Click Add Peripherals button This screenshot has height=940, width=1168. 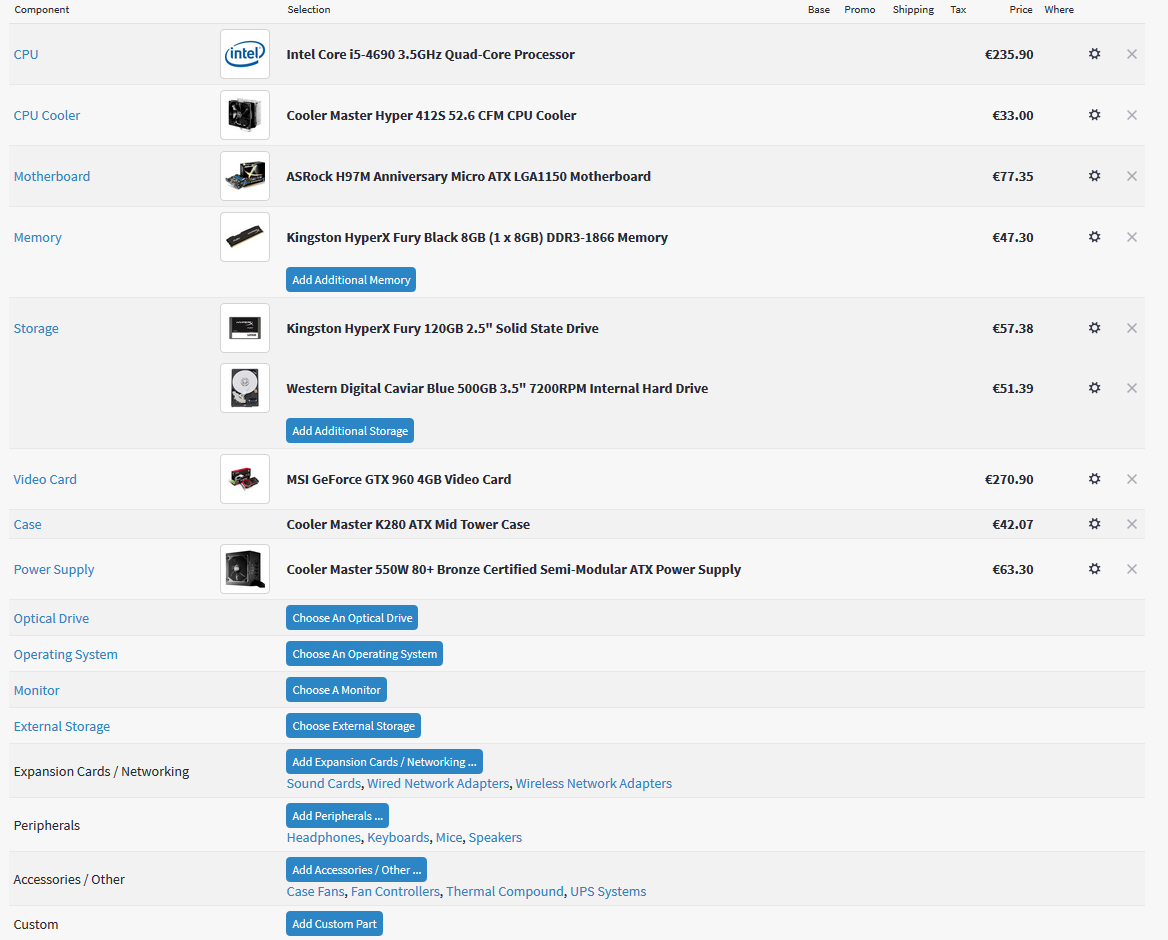[337, 816]
